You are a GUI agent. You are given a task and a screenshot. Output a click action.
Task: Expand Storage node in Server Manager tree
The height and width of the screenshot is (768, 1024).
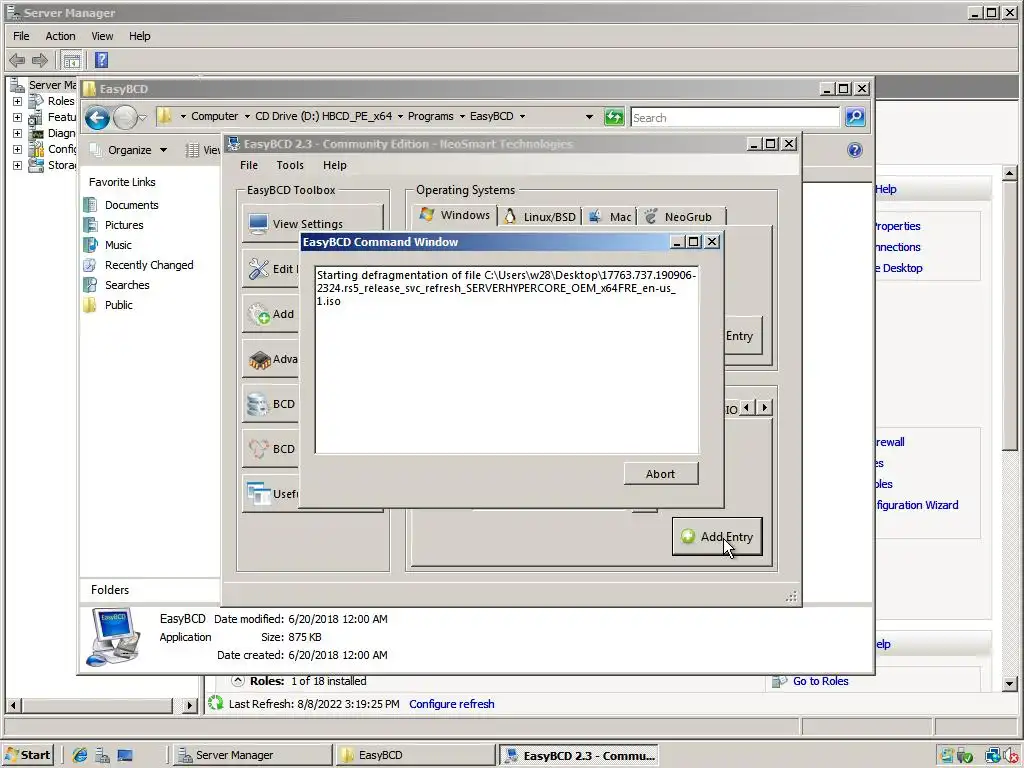click(18, 165)
